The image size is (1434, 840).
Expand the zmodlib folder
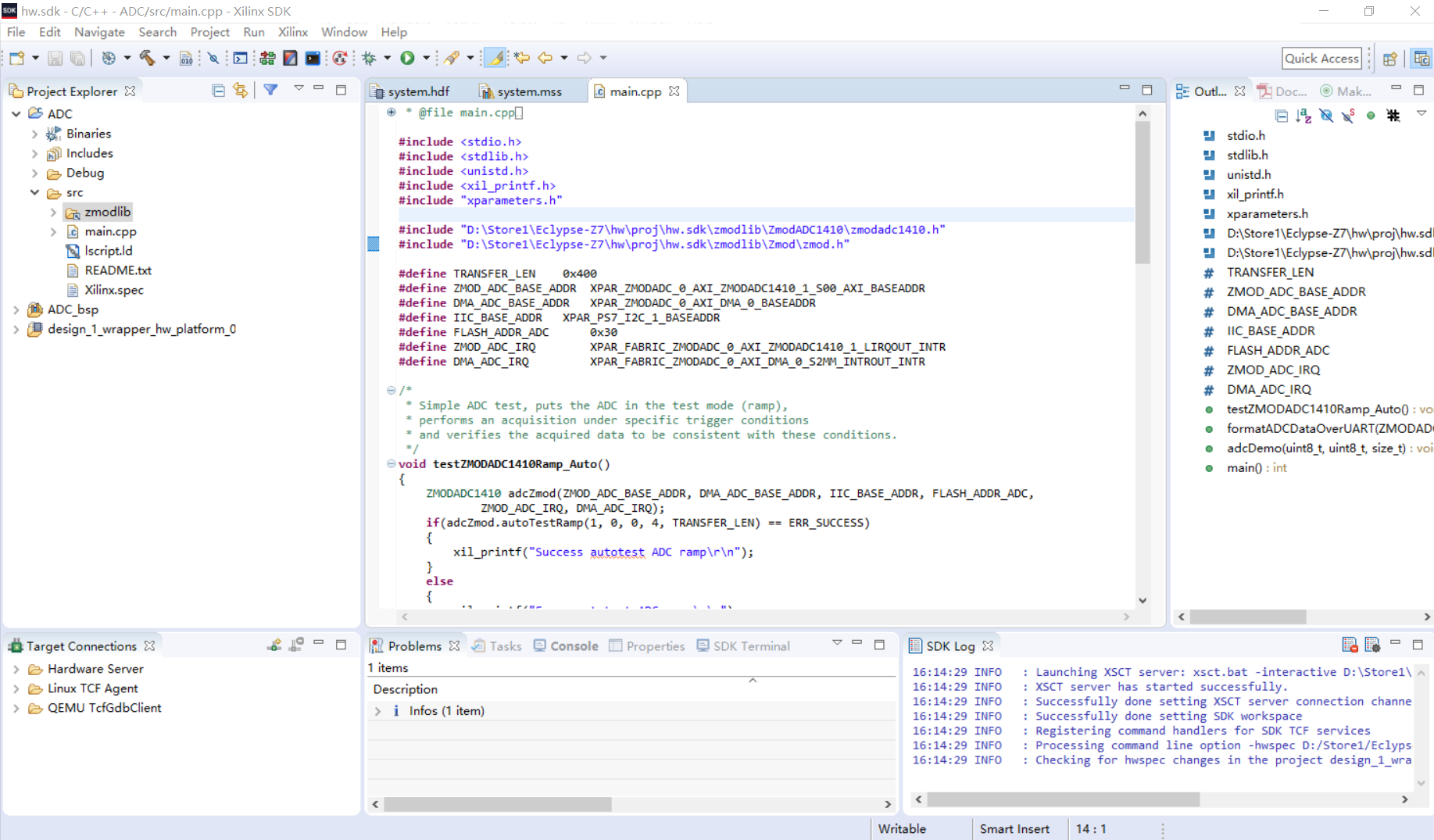(53, 212)
